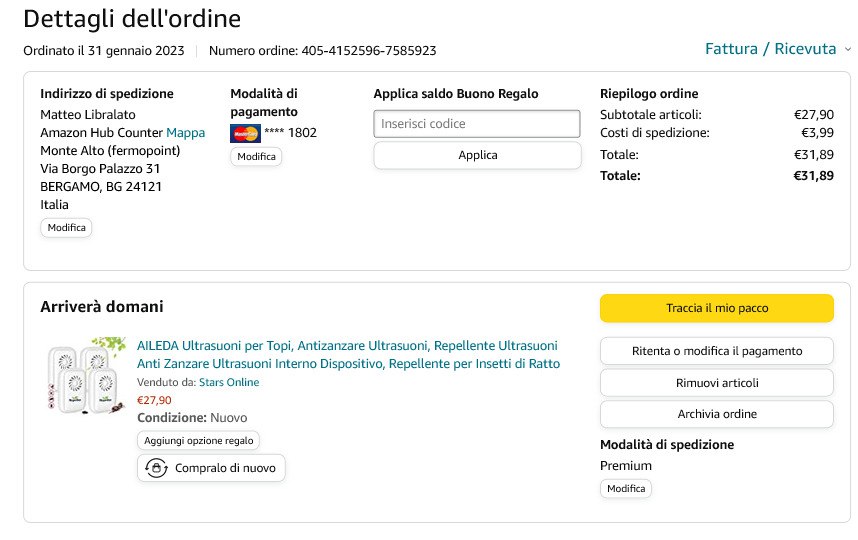Image resolution: width=858 pixels, height=540 pixels.
Task: Click Aggiungi opzione regalo button
Action: (198, 440)
